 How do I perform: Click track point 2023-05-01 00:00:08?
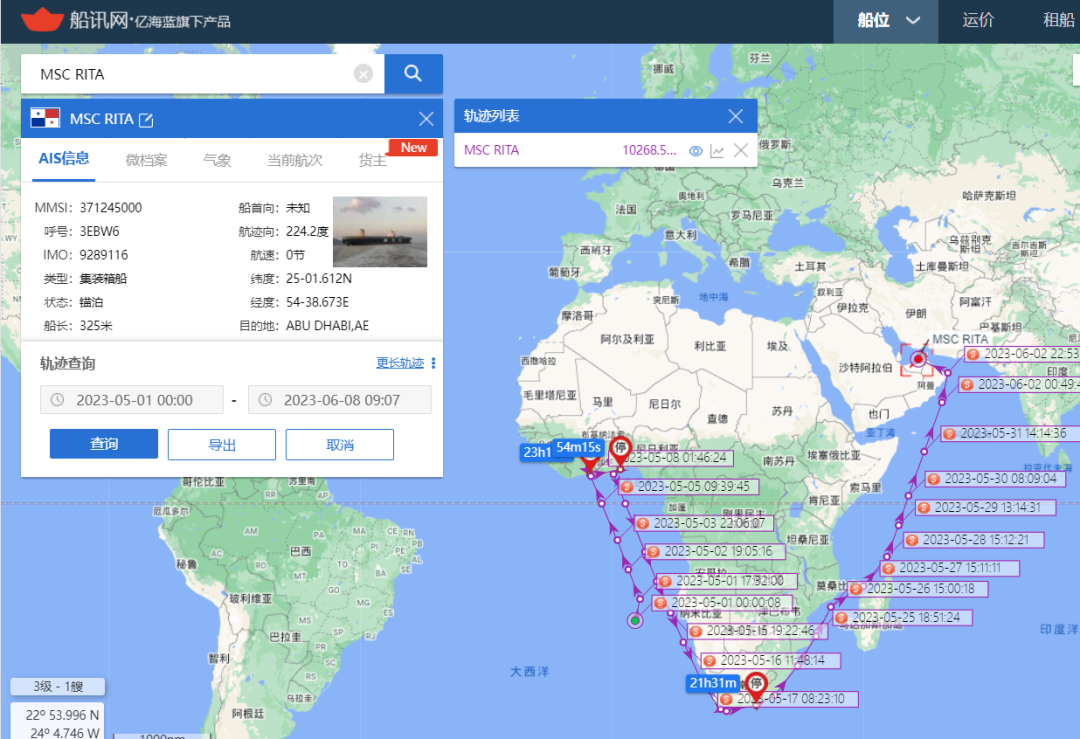722,603
